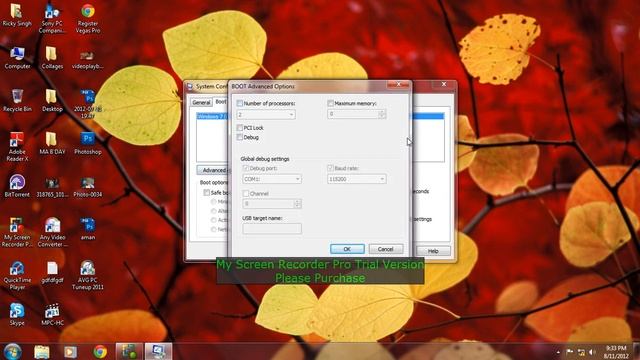Open Register Vegas Pro shortcut

coord(88,18)
